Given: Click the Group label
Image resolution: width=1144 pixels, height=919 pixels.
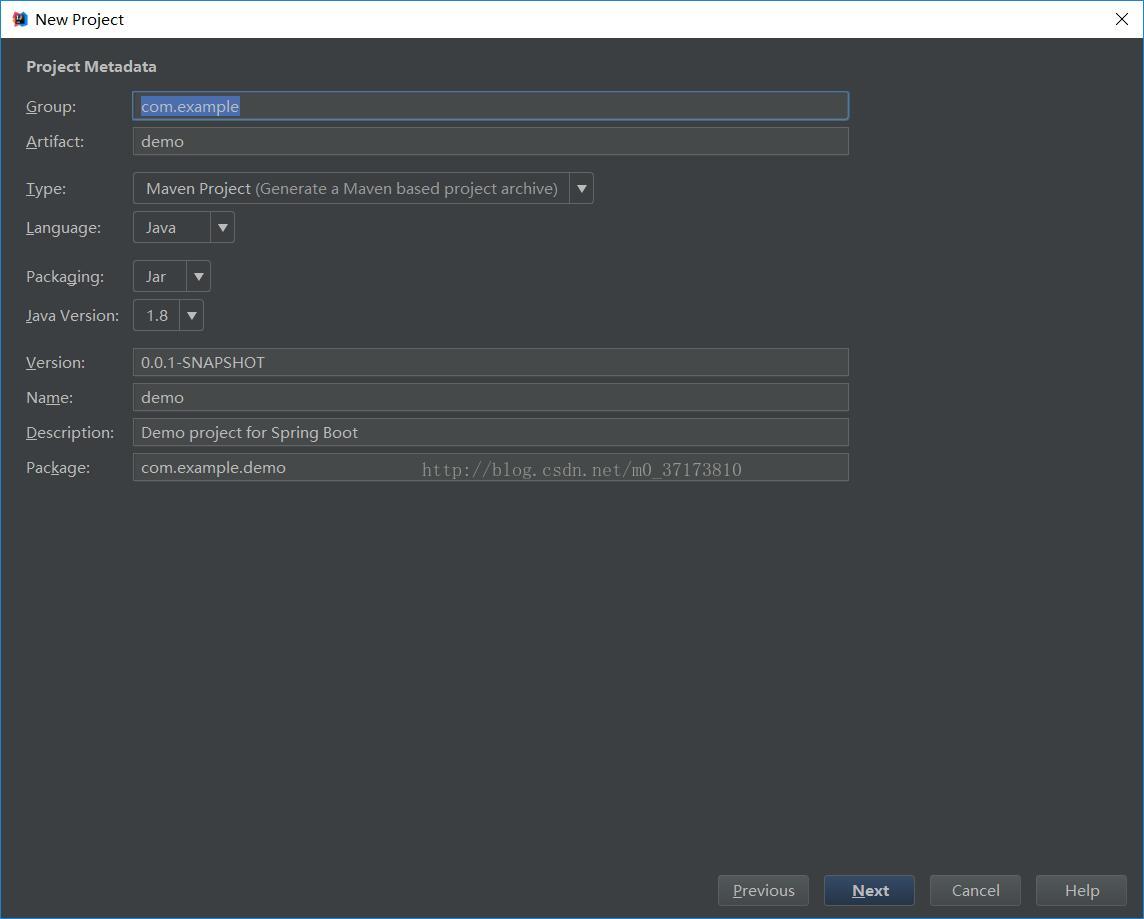Looking at the screenshot, I should pyautogui.click(x=51, y=106).
